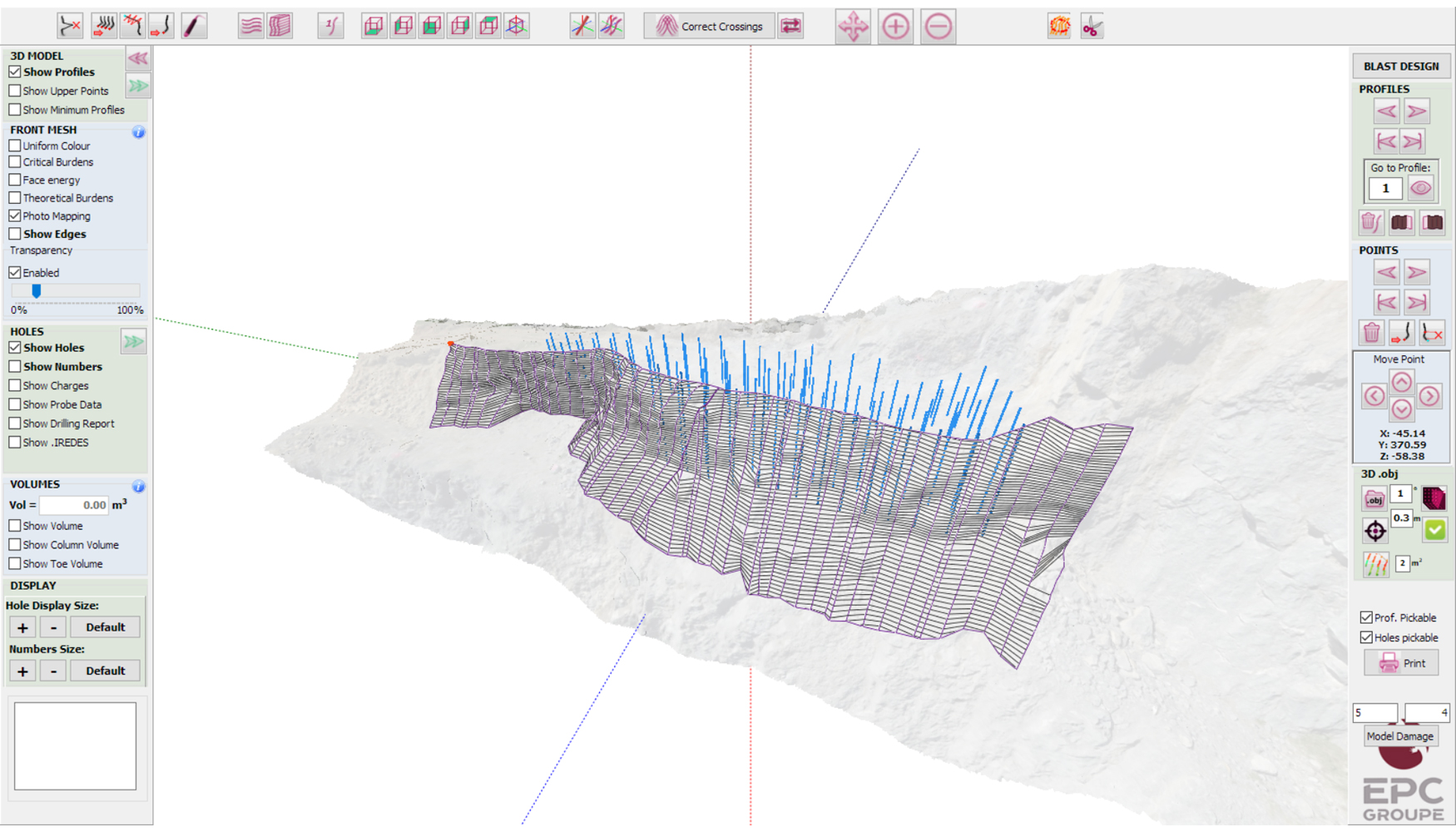Go to next profile arrow
Viewport: 1456px width, 832px height.
[x=1417, y=111]
